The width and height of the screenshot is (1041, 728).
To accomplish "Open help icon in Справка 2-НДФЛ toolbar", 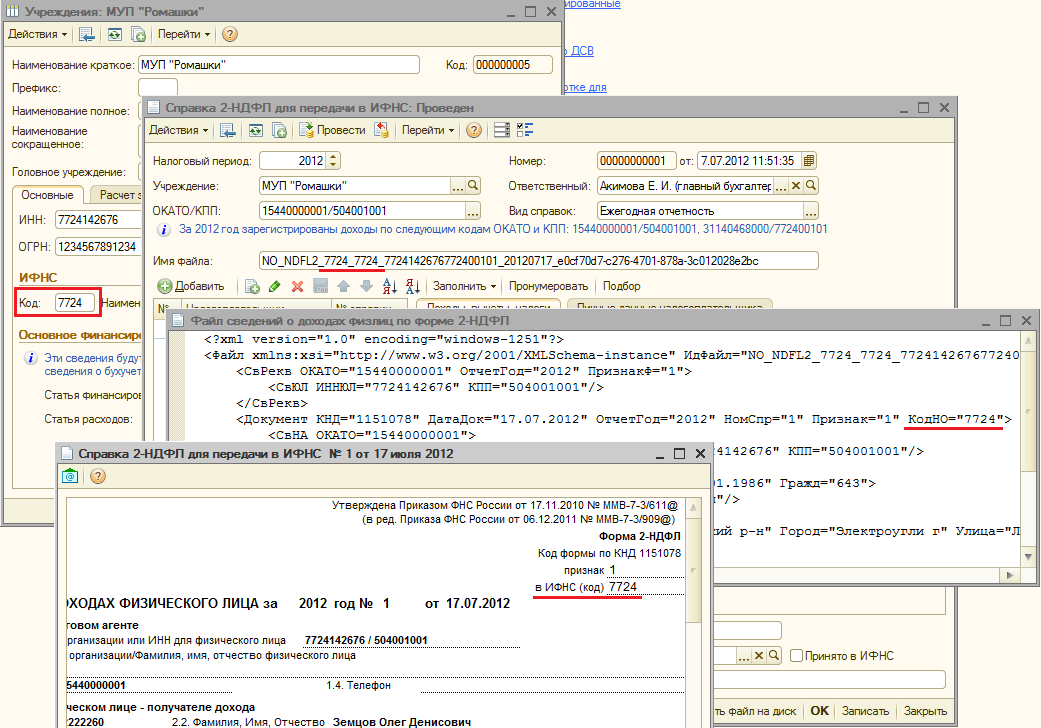I will tap(473, 130).
